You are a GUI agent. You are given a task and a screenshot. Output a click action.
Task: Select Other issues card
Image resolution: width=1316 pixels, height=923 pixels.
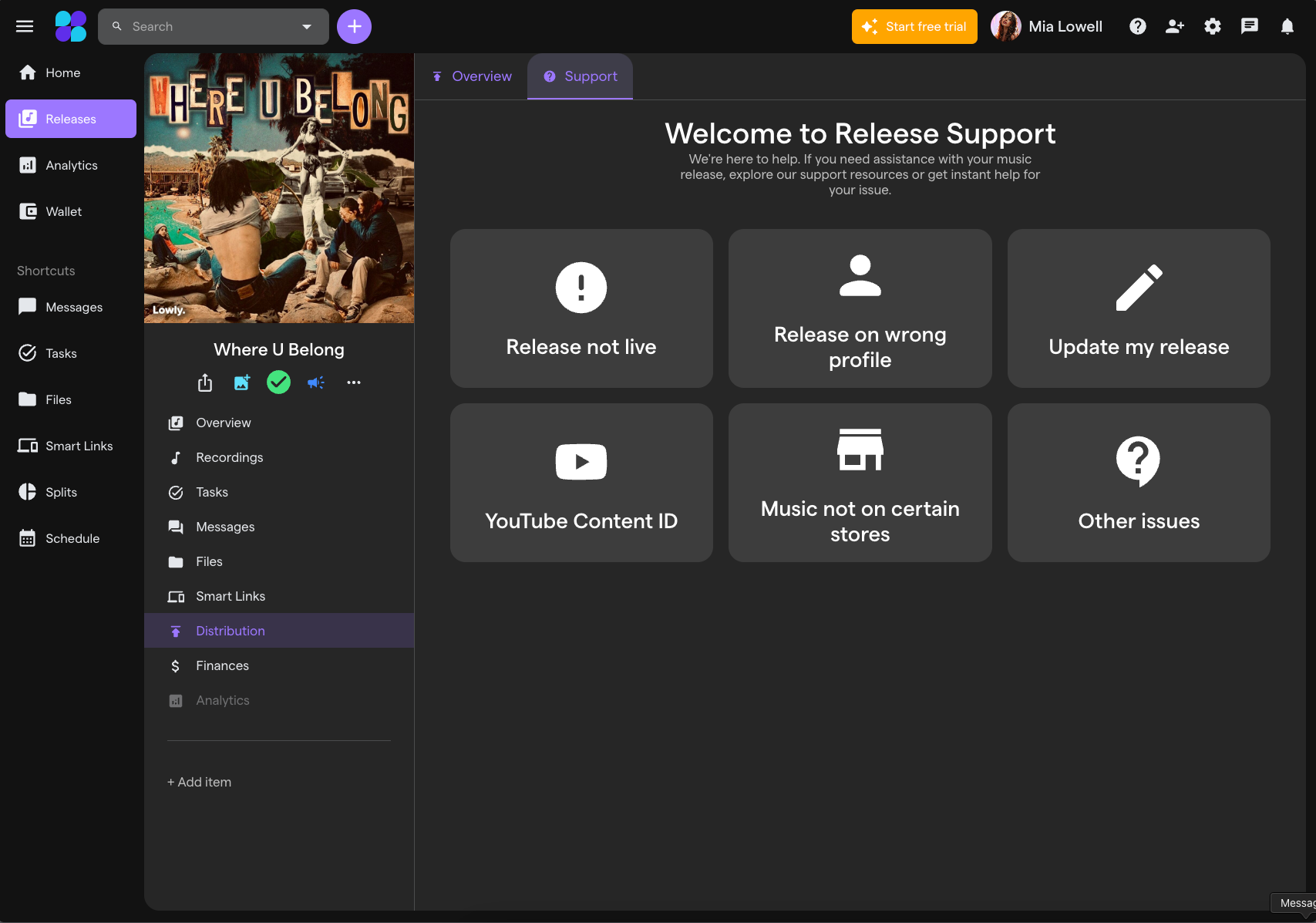tap(1139, 483)
